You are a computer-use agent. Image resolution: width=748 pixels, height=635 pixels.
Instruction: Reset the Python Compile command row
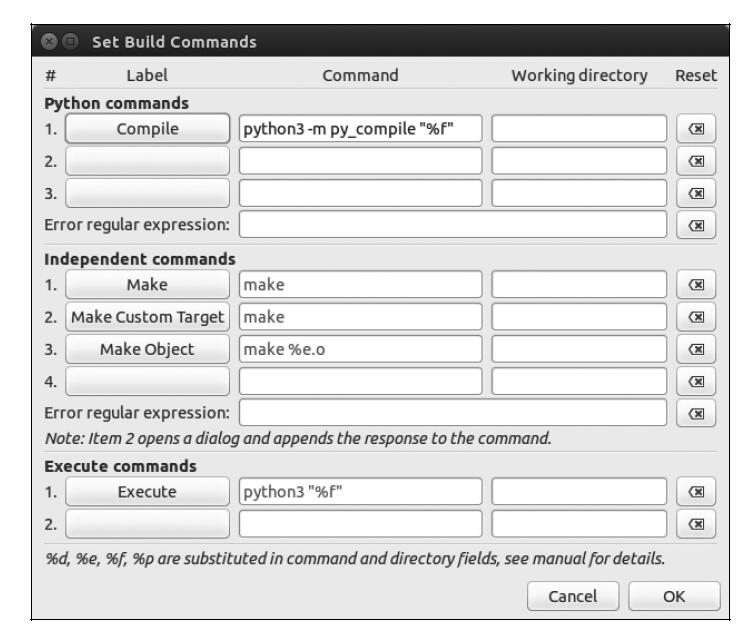pyautogui.click(x=696, y=129)
